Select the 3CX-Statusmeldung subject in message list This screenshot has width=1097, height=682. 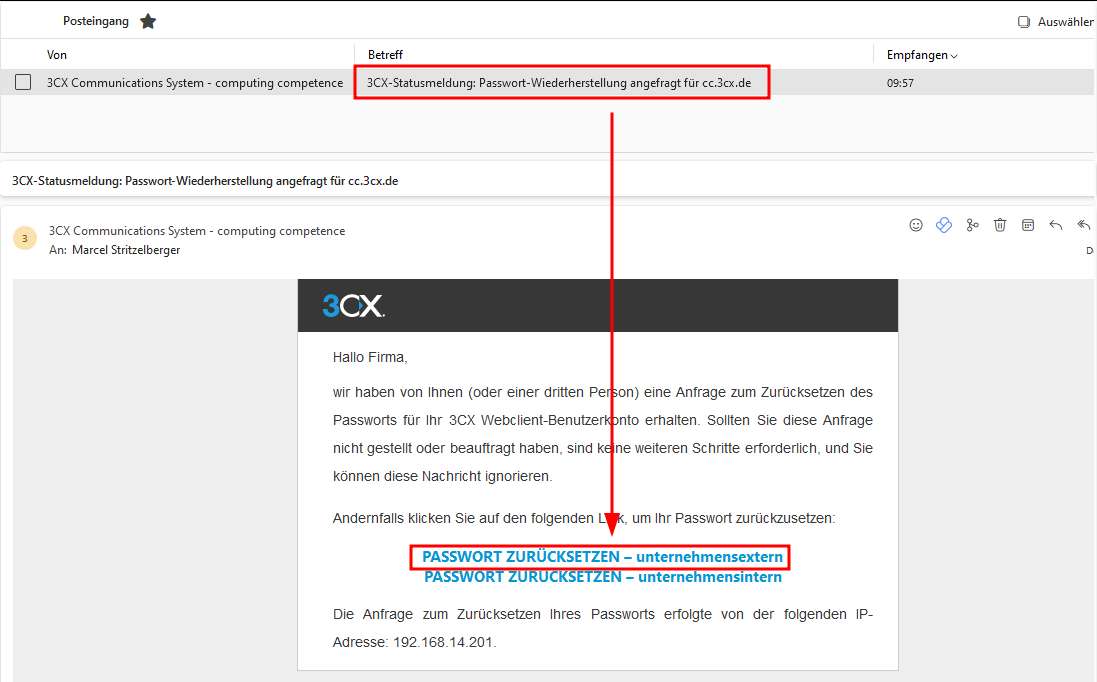pos(559,83)
